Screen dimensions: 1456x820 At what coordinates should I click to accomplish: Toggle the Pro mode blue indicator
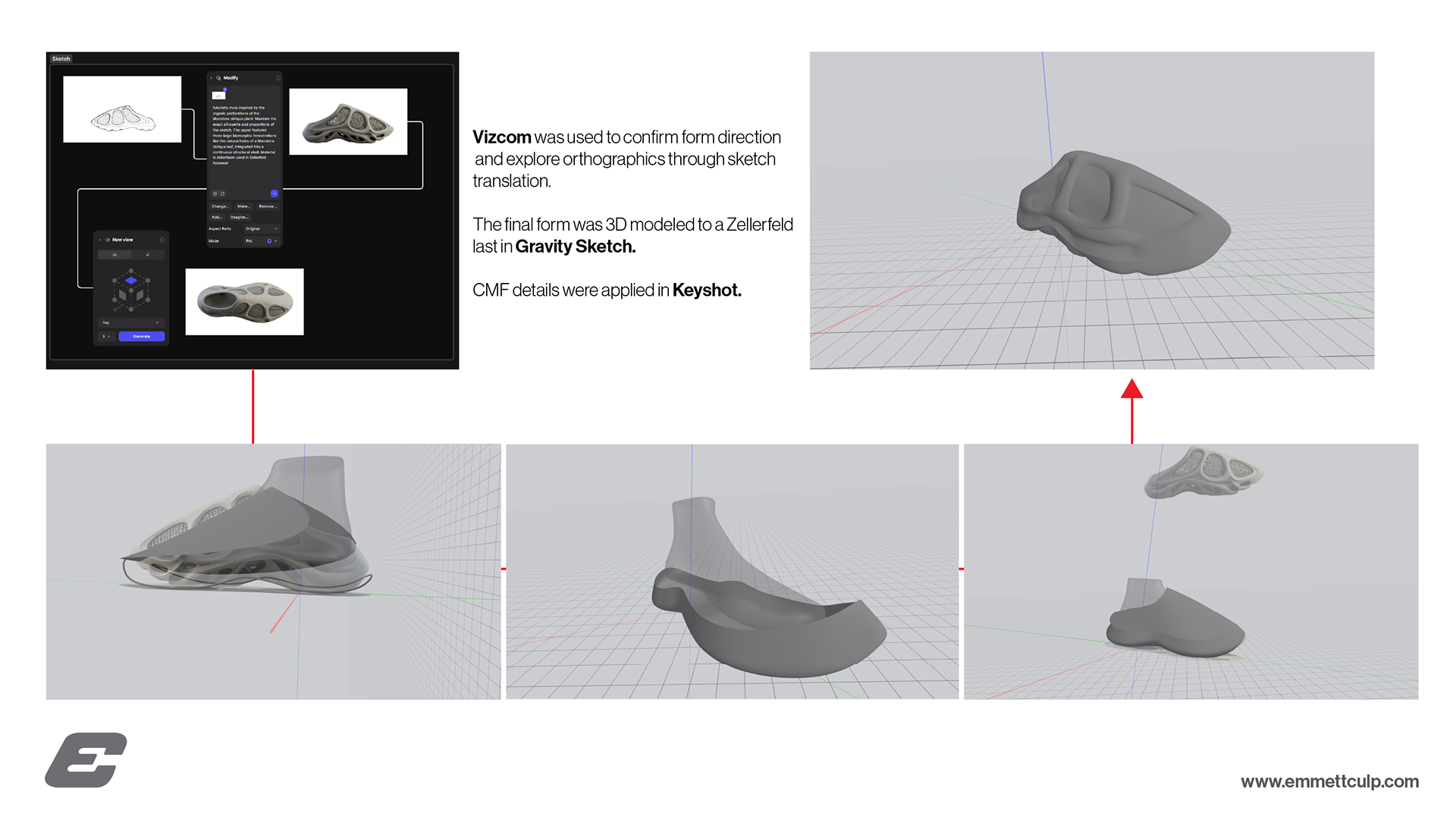(269, 240)
